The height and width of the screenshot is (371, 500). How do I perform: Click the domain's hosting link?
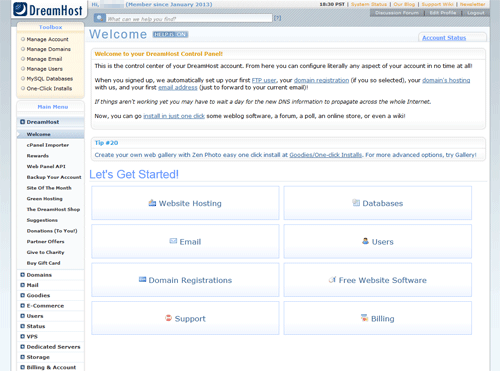coord(446,80)
